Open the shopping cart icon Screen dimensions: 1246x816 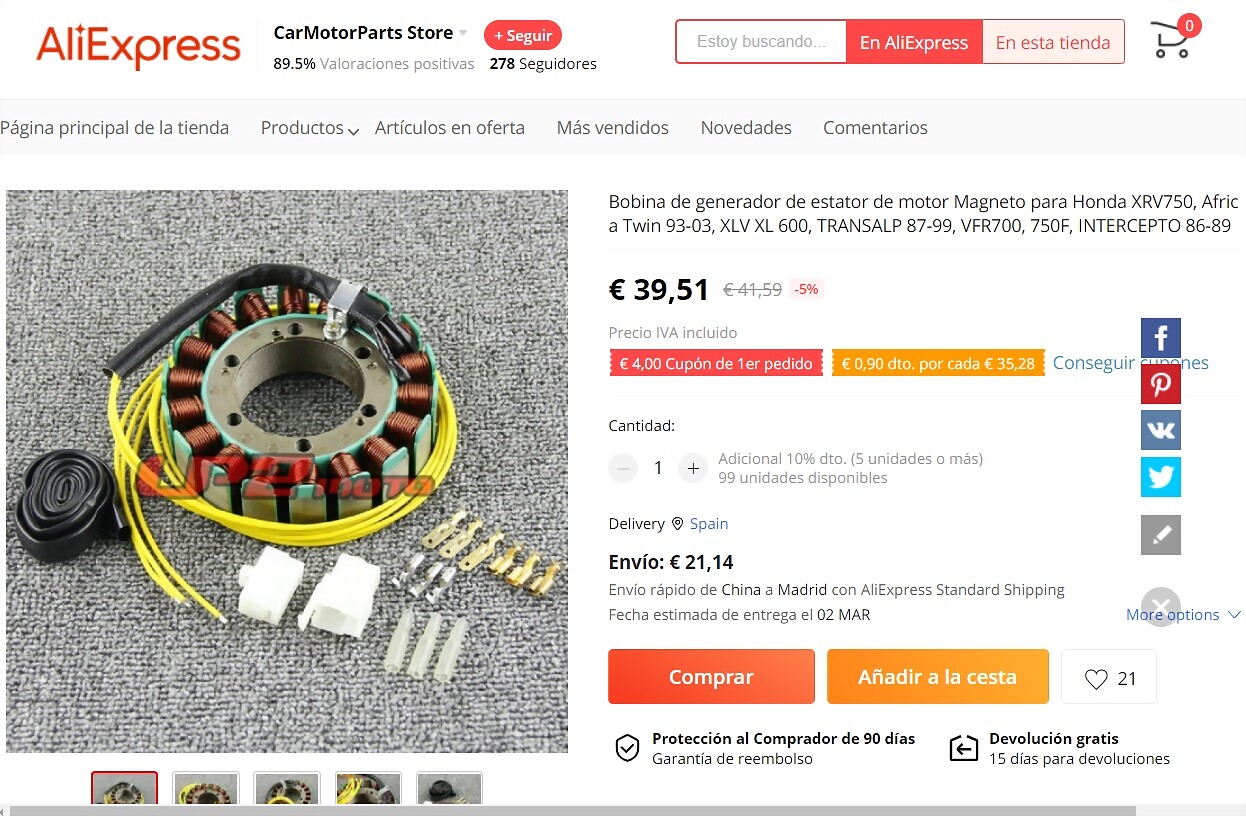[x=1172, y=40]
